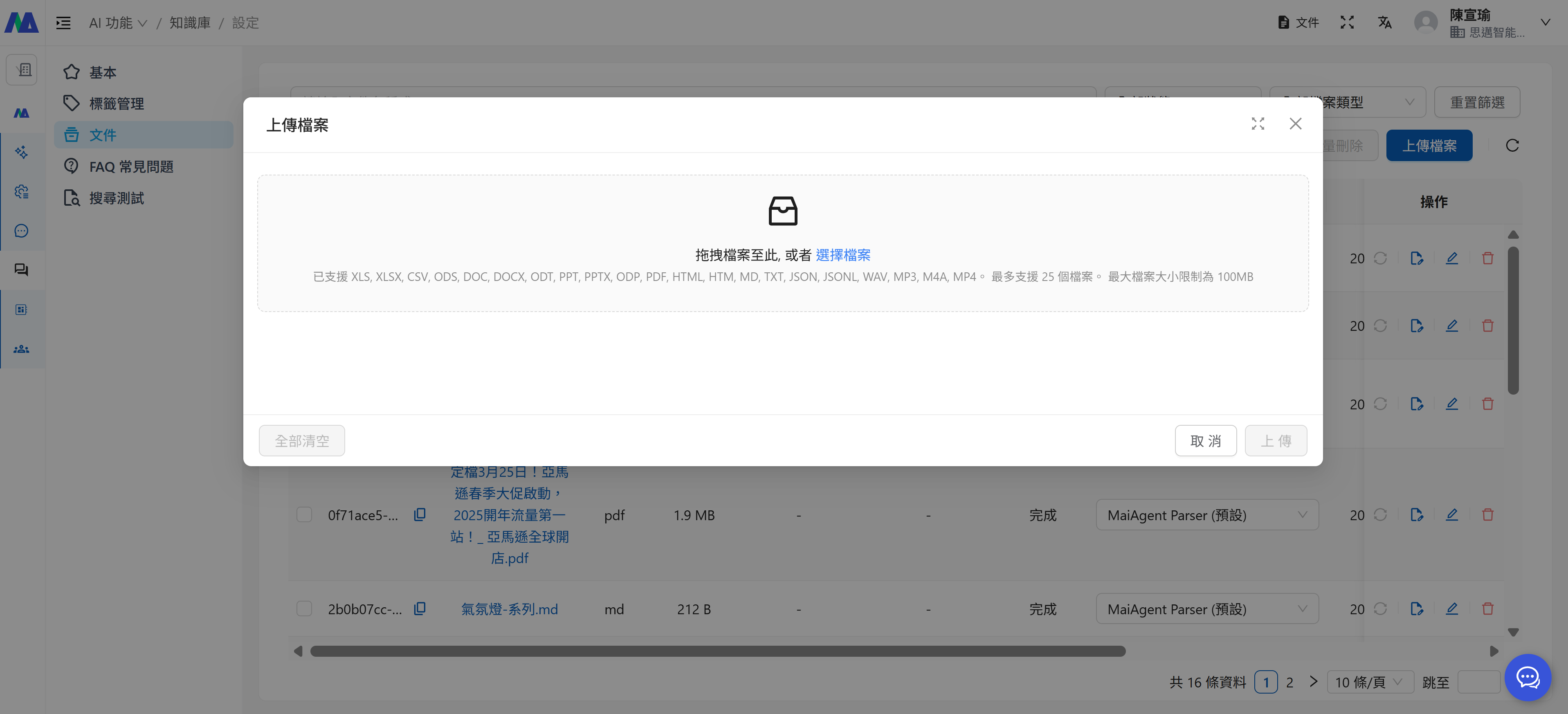Toggle the sidebar collapse menu icon
1568x714 pixels.
click(x=63, y=23)
